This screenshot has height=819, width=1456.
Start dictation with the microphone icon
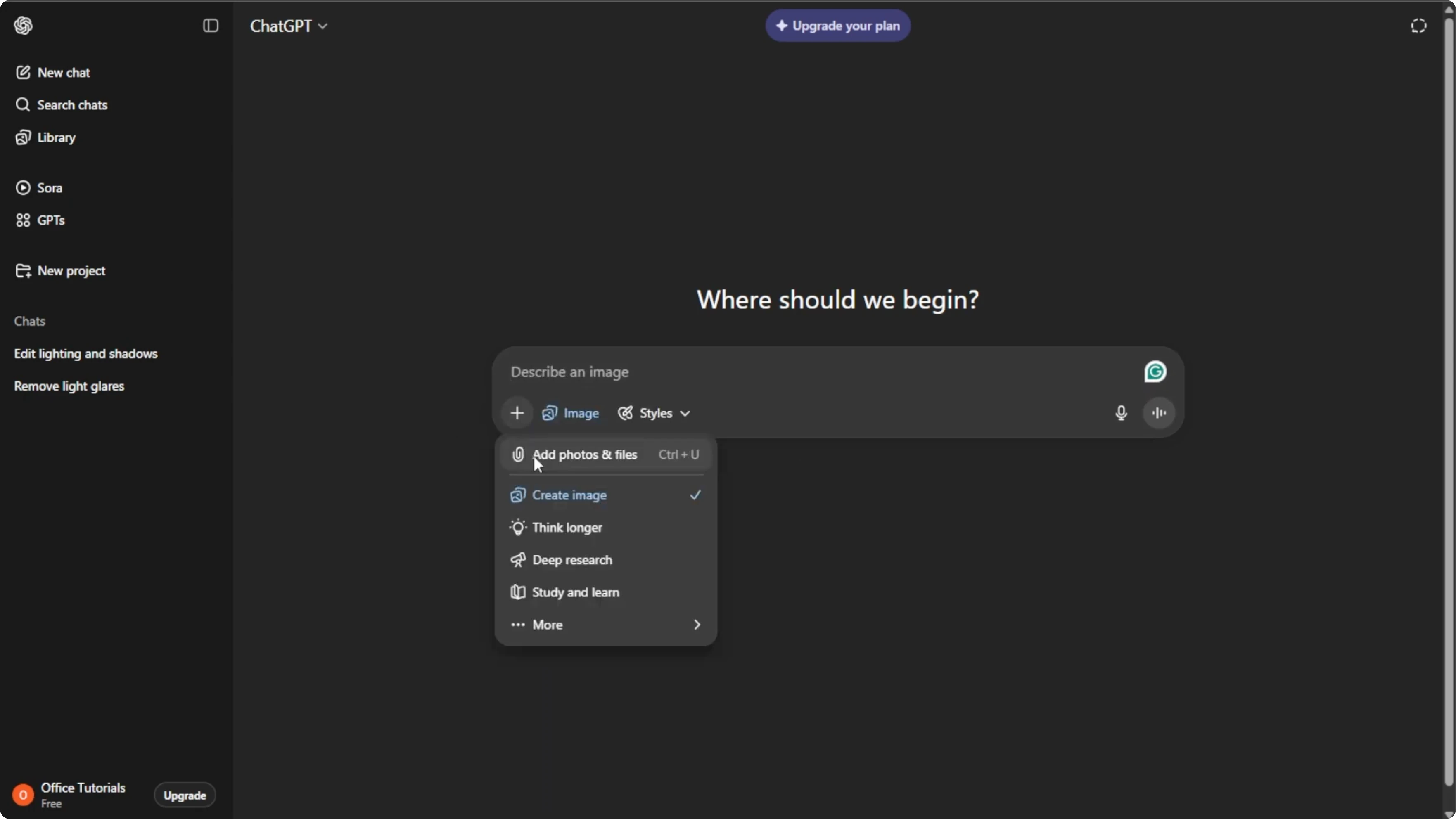click(x=1121, y=413)
